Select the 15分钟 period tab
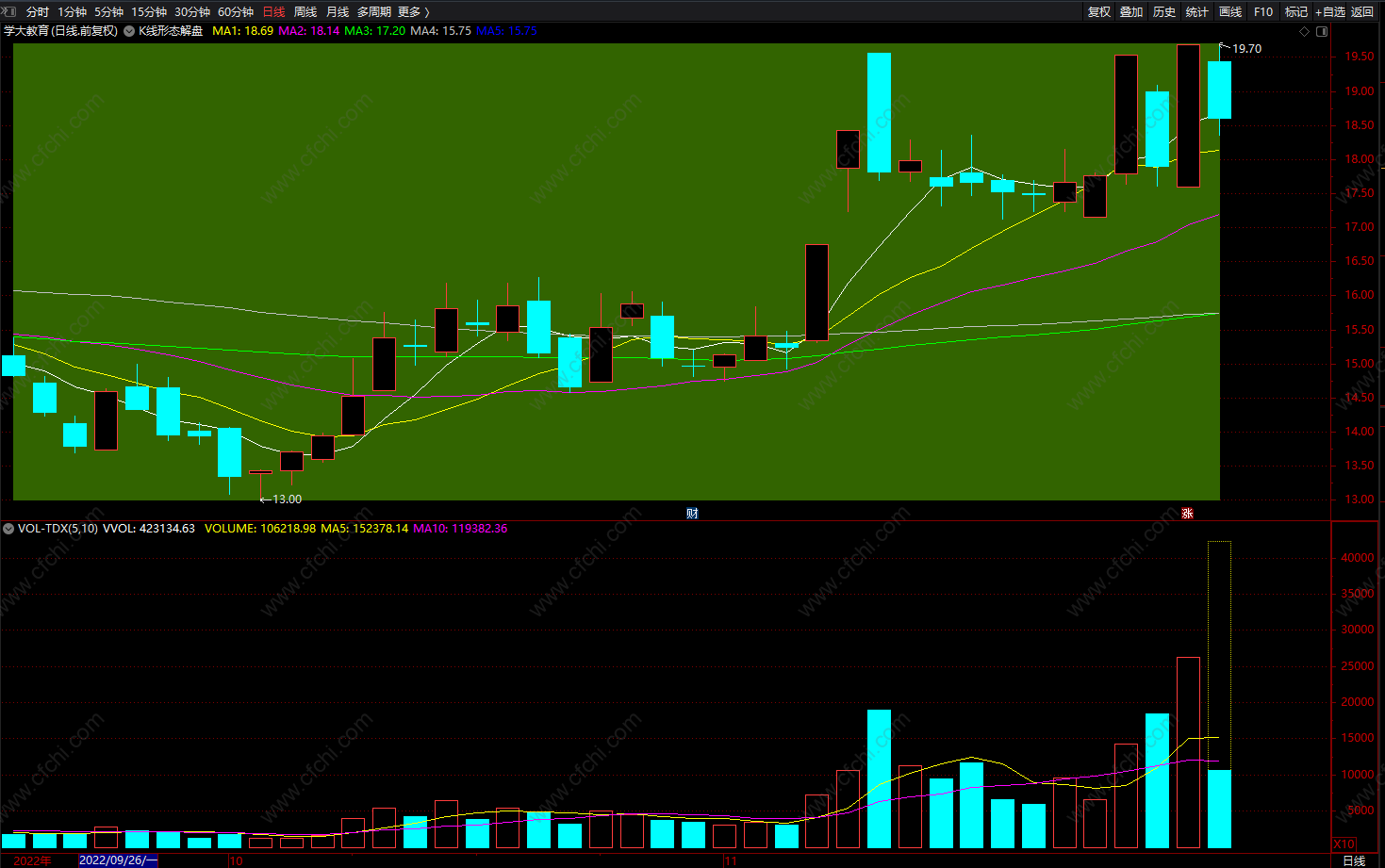 [148, 12]
